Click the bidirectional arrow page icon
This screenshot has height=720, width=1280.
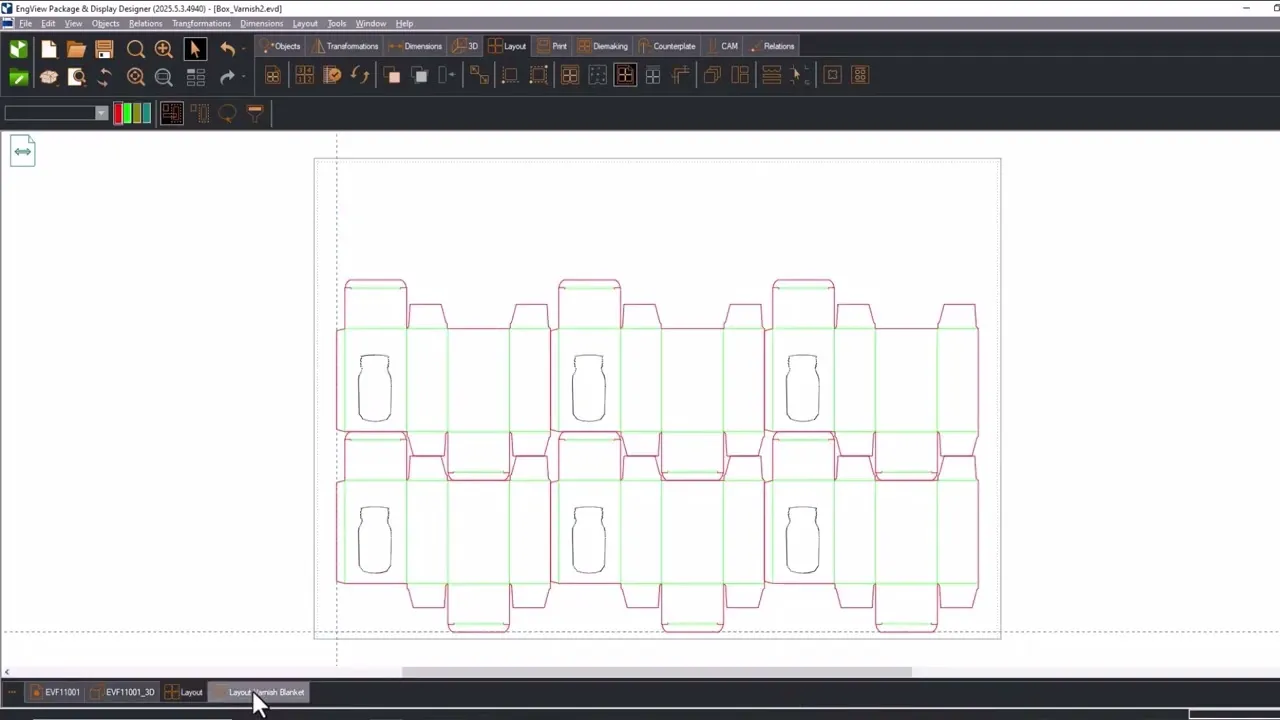tap(23, 152)
